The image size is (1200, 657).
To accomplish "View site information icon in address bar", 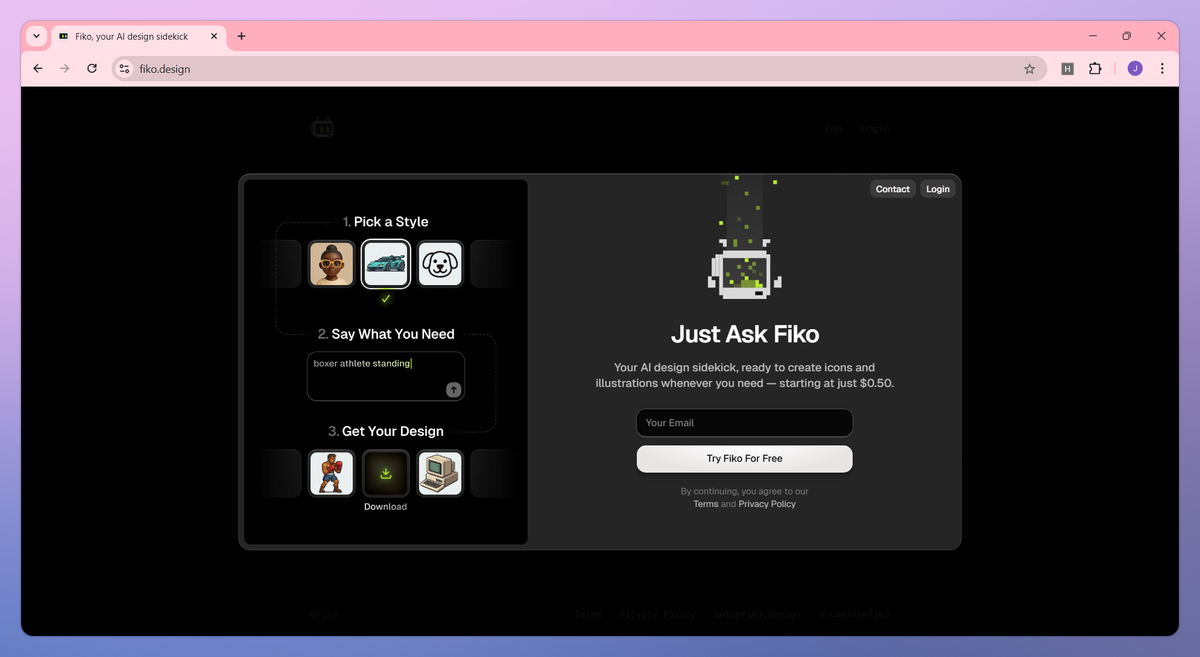I will coord(124,69).
